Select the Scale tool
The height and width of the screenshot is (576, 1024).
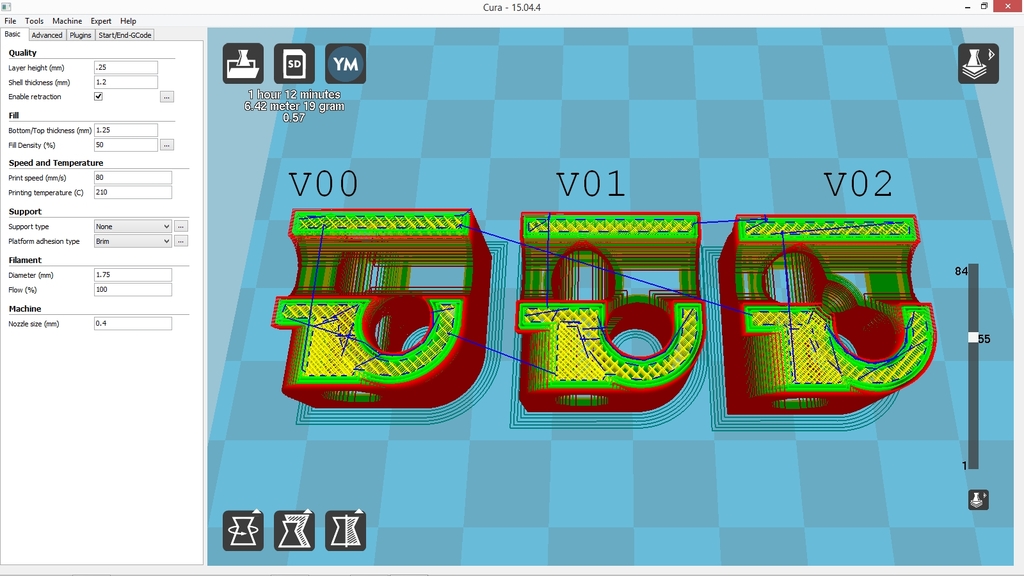tap(294, 530)
